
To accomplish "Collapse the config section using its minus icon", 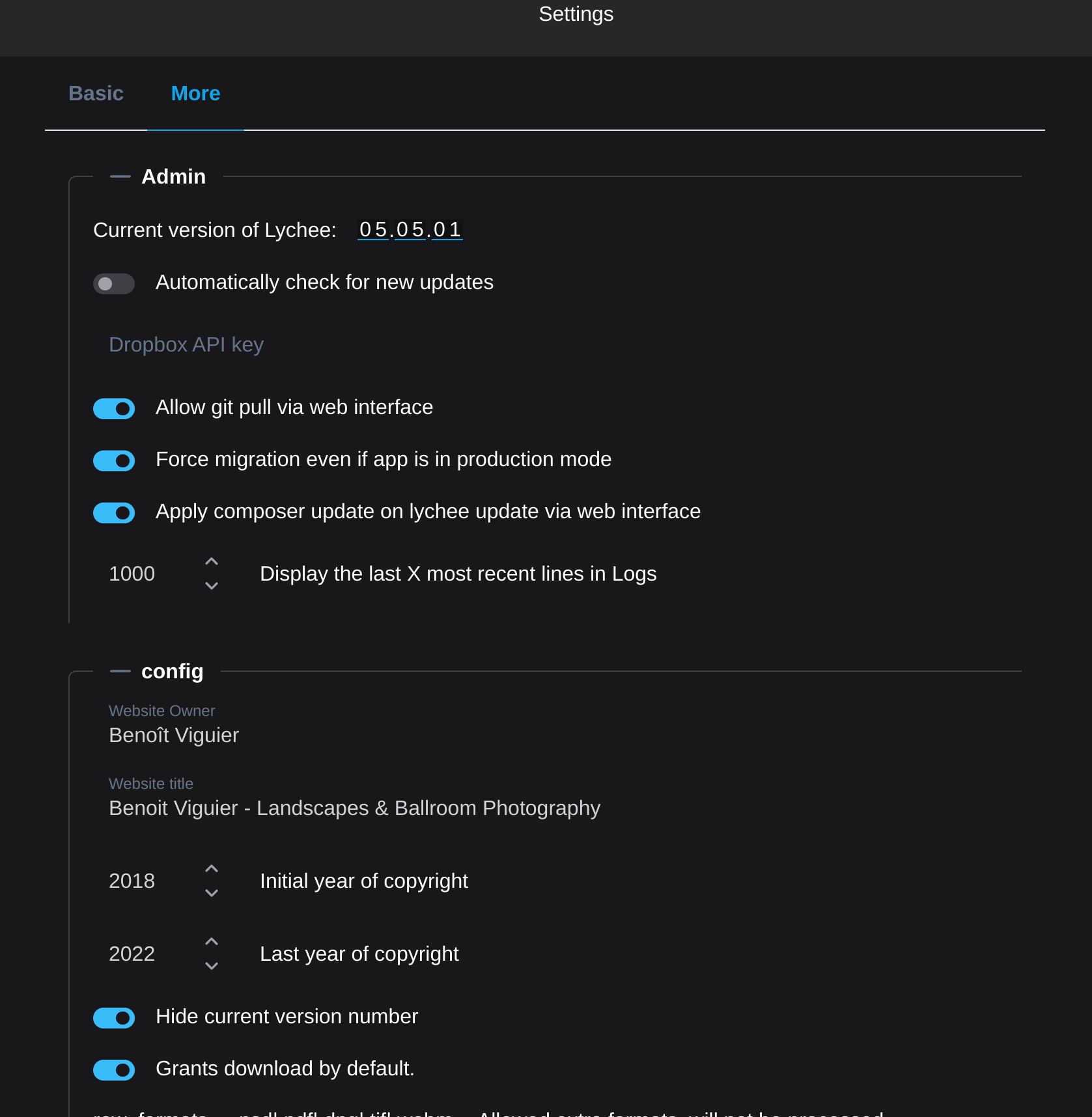I will [x=120, y=671].
